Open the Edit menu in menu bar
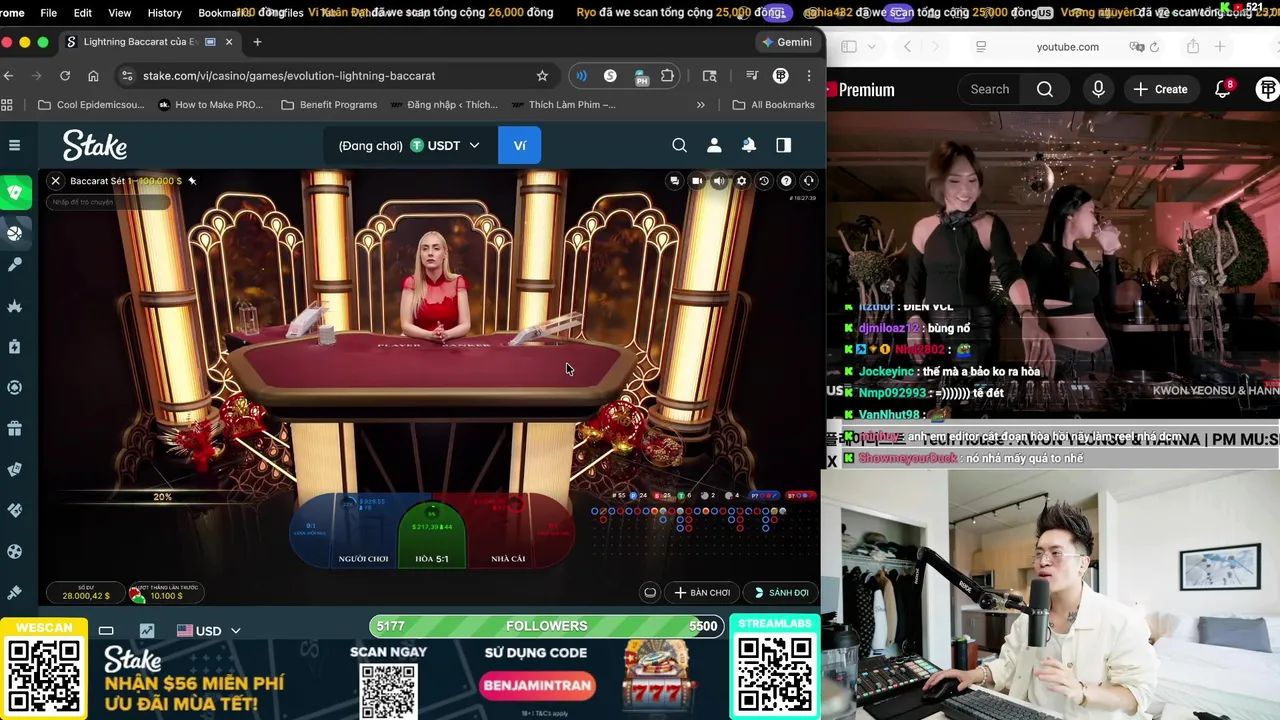 (x=83, y=13)
